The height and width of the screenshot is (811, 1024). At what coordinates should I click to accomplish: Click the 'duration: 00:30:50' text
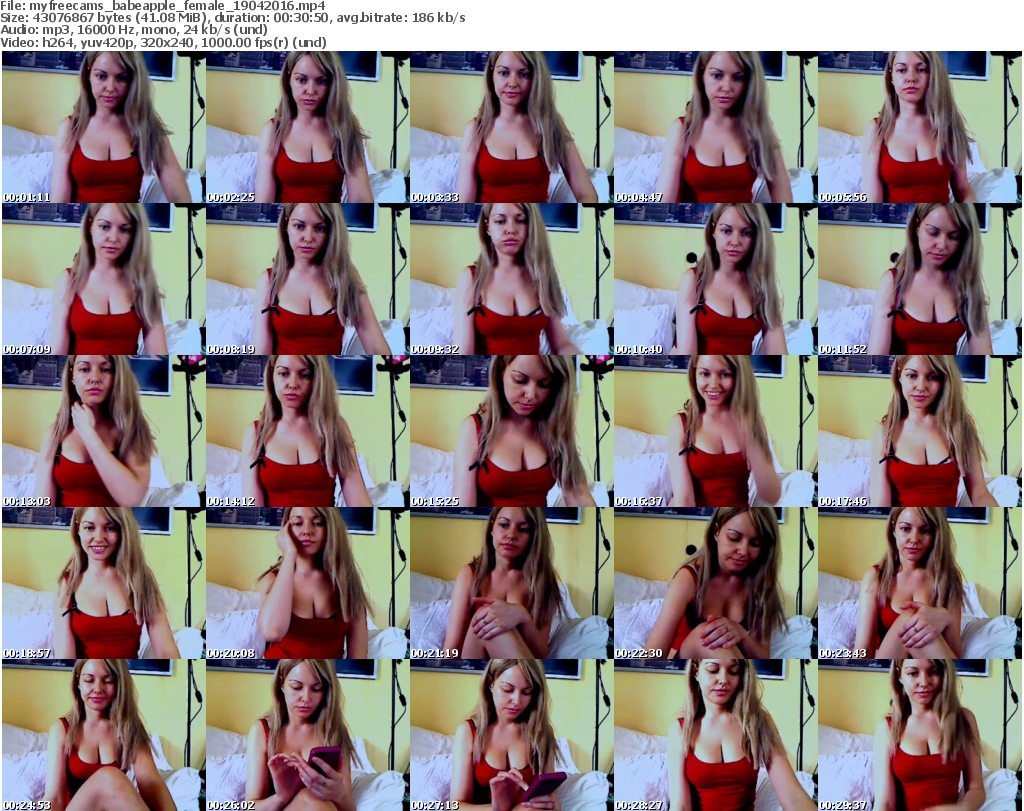coord(272,18)
